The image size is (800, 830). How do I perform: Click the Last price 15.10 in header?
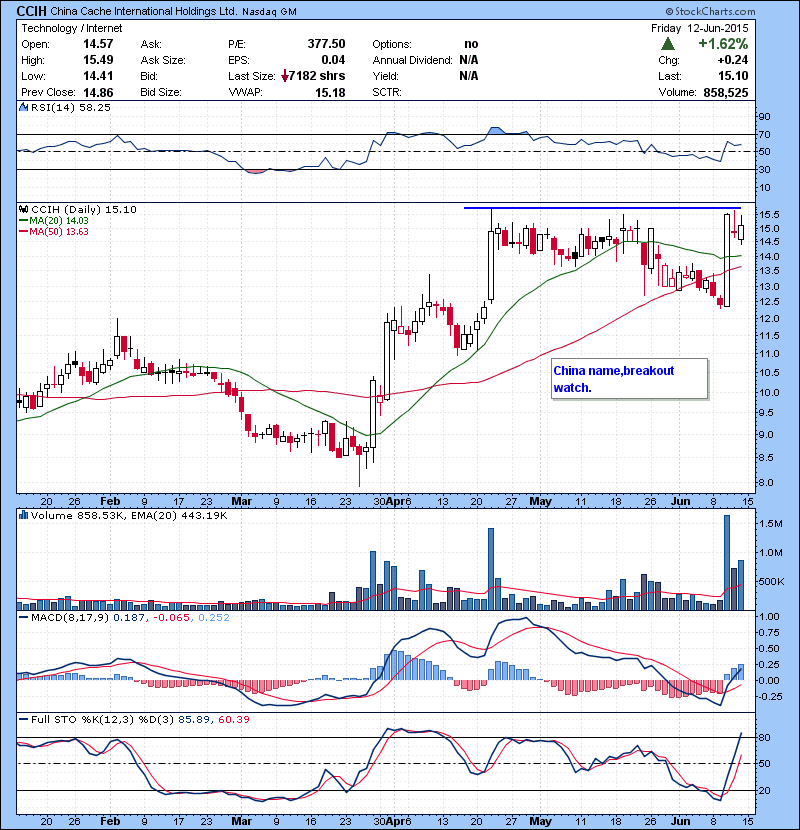pos(733,76)
